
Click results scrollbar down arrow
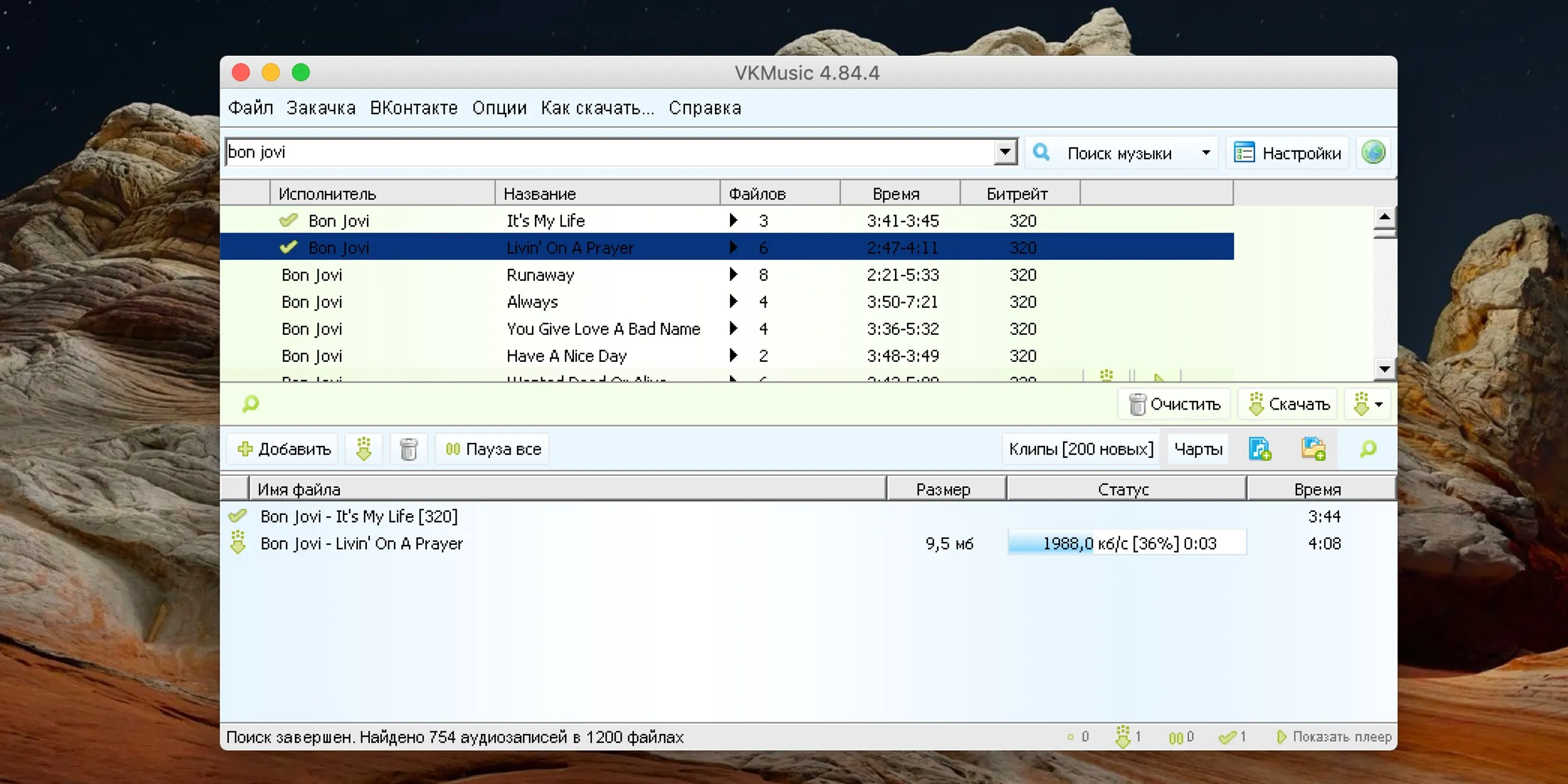(x=1384, y=369)
